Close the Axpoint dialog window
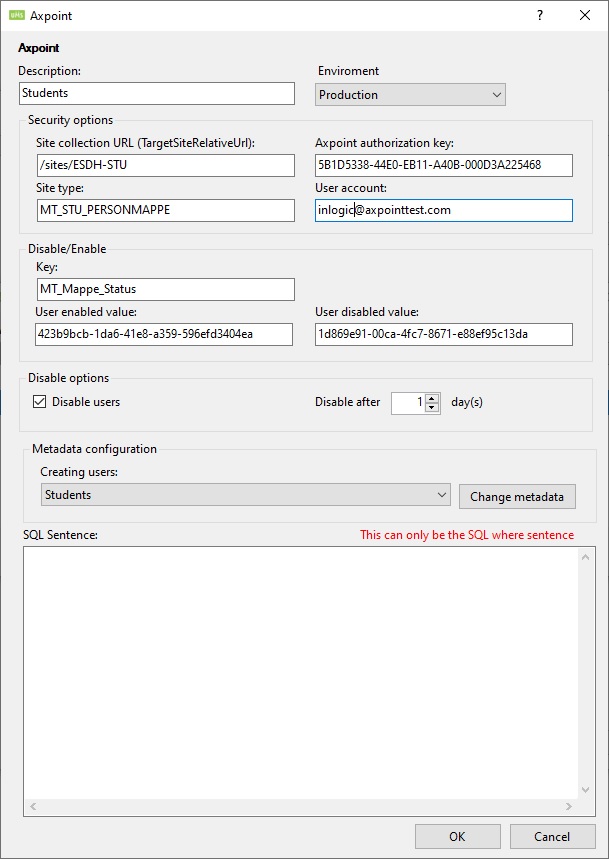 (x=585, y=16)
